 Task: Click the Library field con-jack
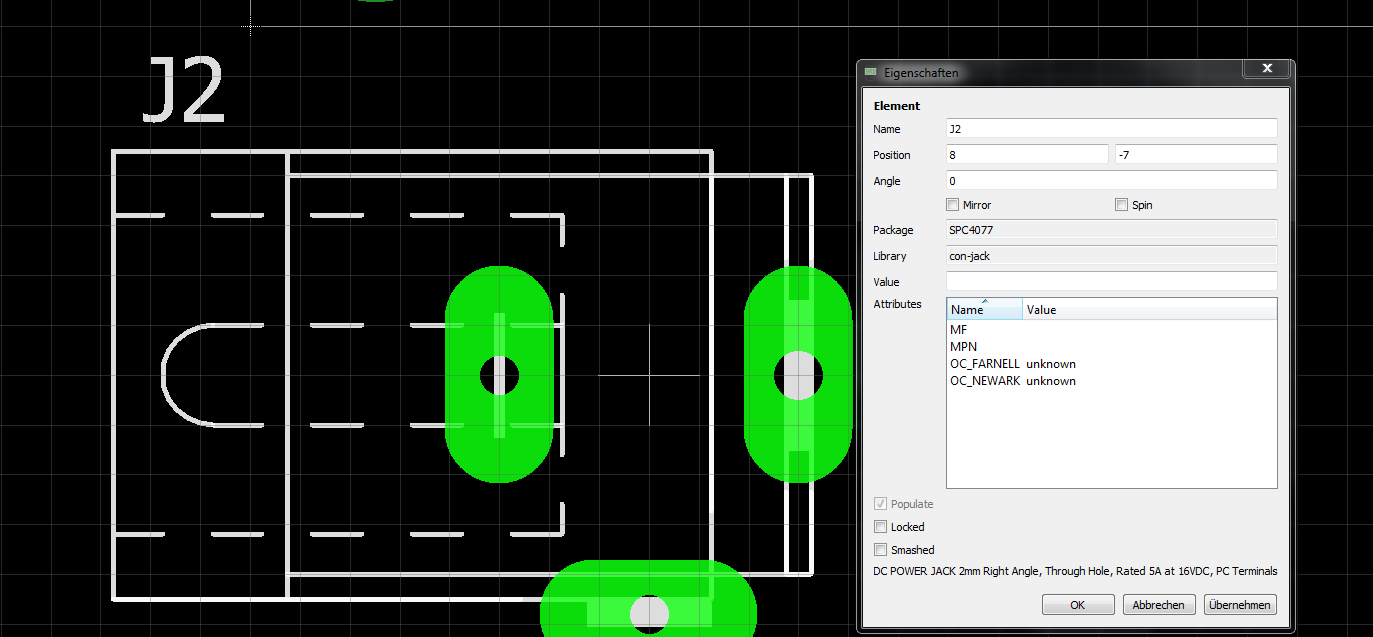click(x=1111, y=256)
